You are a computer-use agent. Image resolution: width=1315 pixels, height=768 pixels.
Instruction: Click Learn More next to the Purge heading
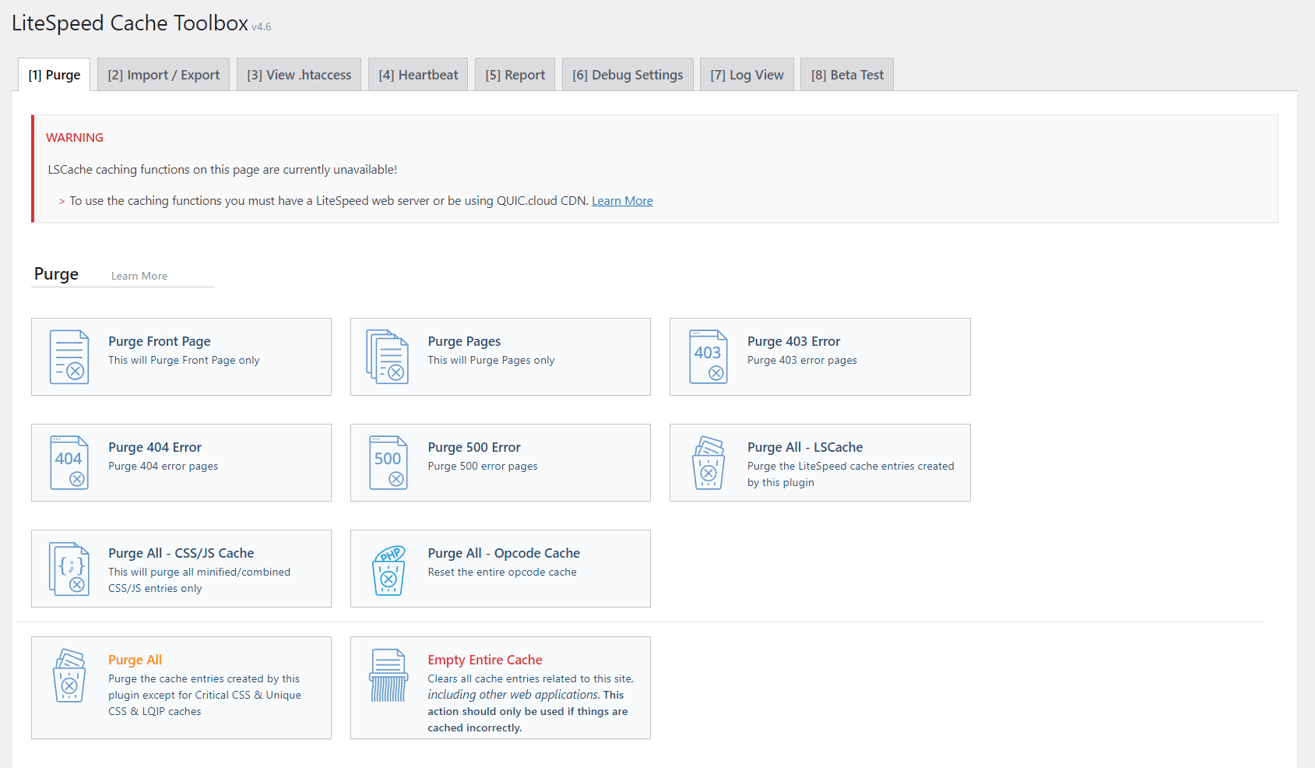tap(138, 275)
